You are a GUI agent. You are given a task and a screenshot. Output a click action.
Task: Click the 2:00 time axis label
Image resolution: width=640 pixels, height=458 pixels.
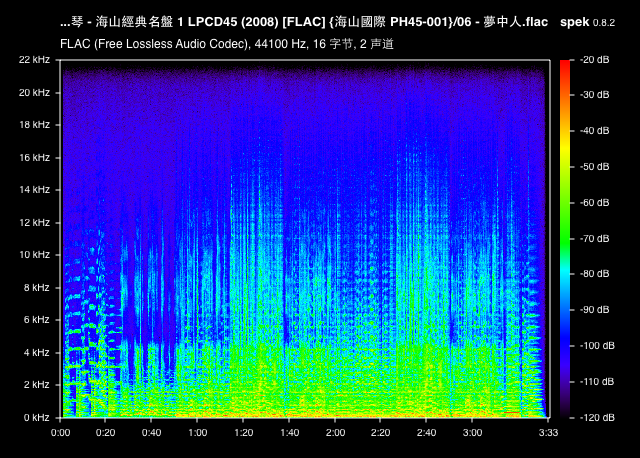click(335, 432)
